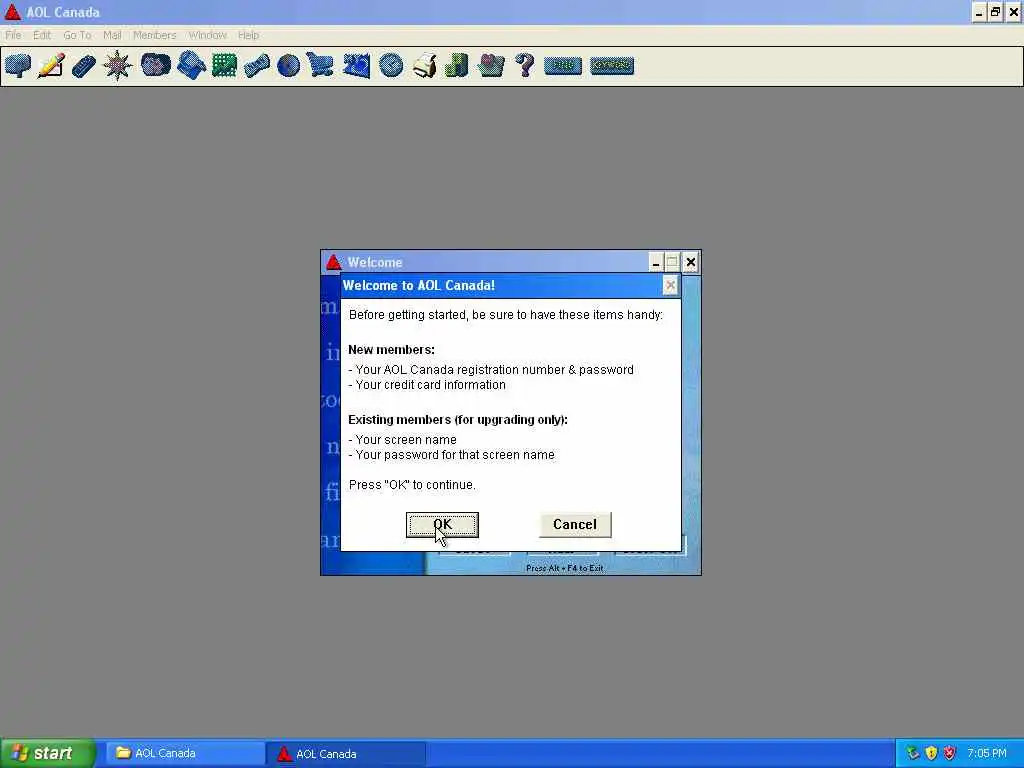Click the 7:05 PM system clock

987,754
